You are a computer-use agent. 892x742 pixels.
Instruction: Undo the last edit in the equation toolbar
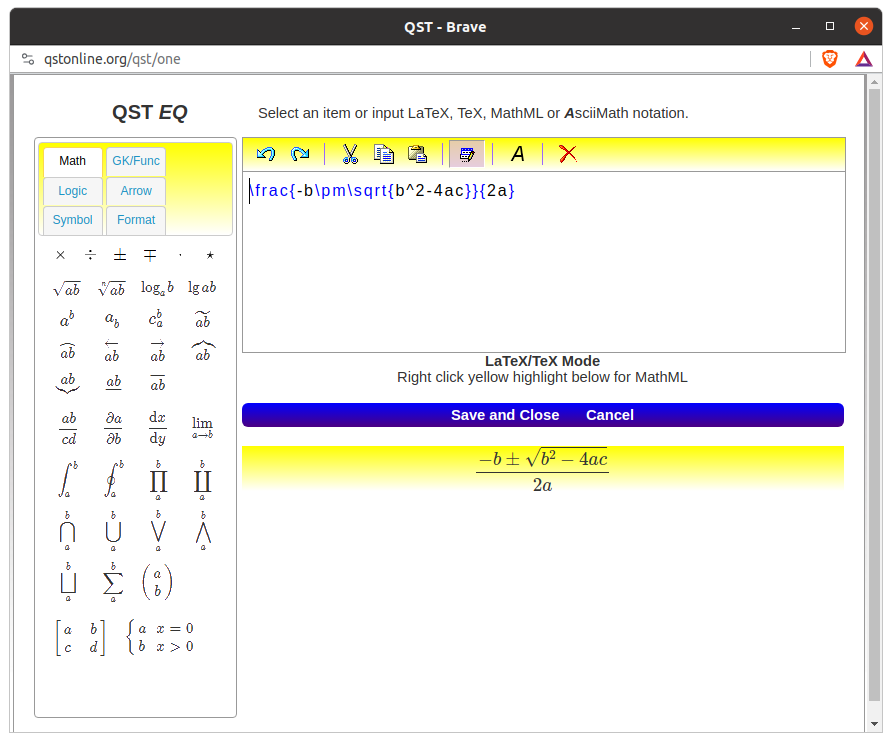pyautogui.click(x=266, y=154)
